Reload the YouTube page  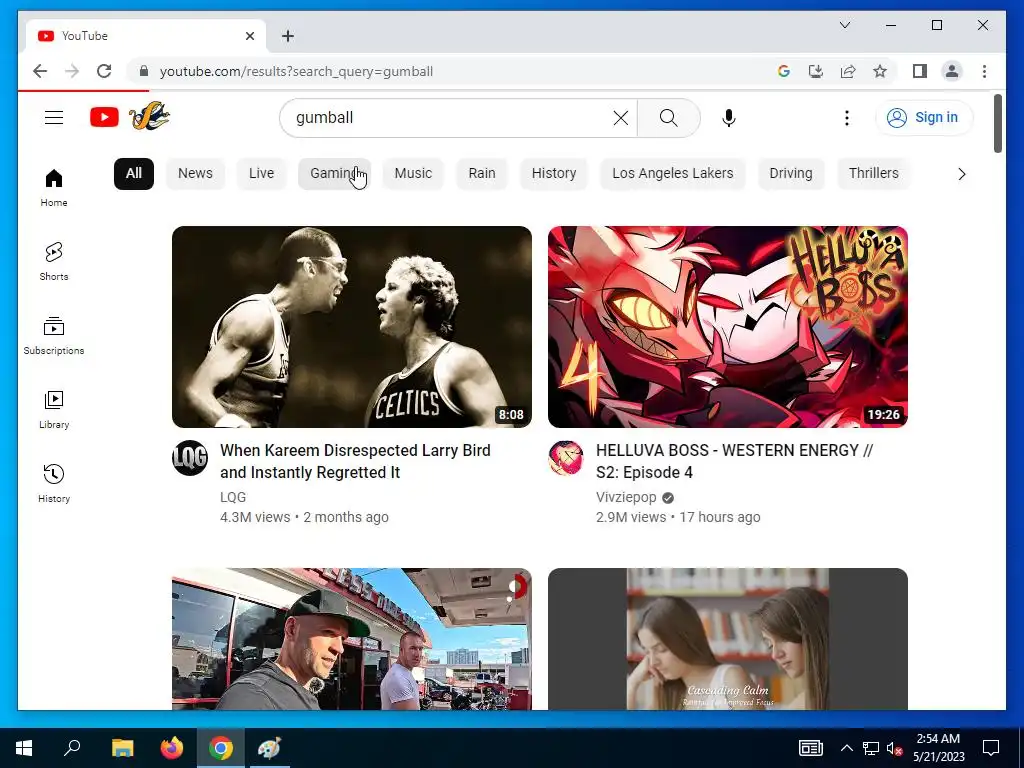pos(104,71)
